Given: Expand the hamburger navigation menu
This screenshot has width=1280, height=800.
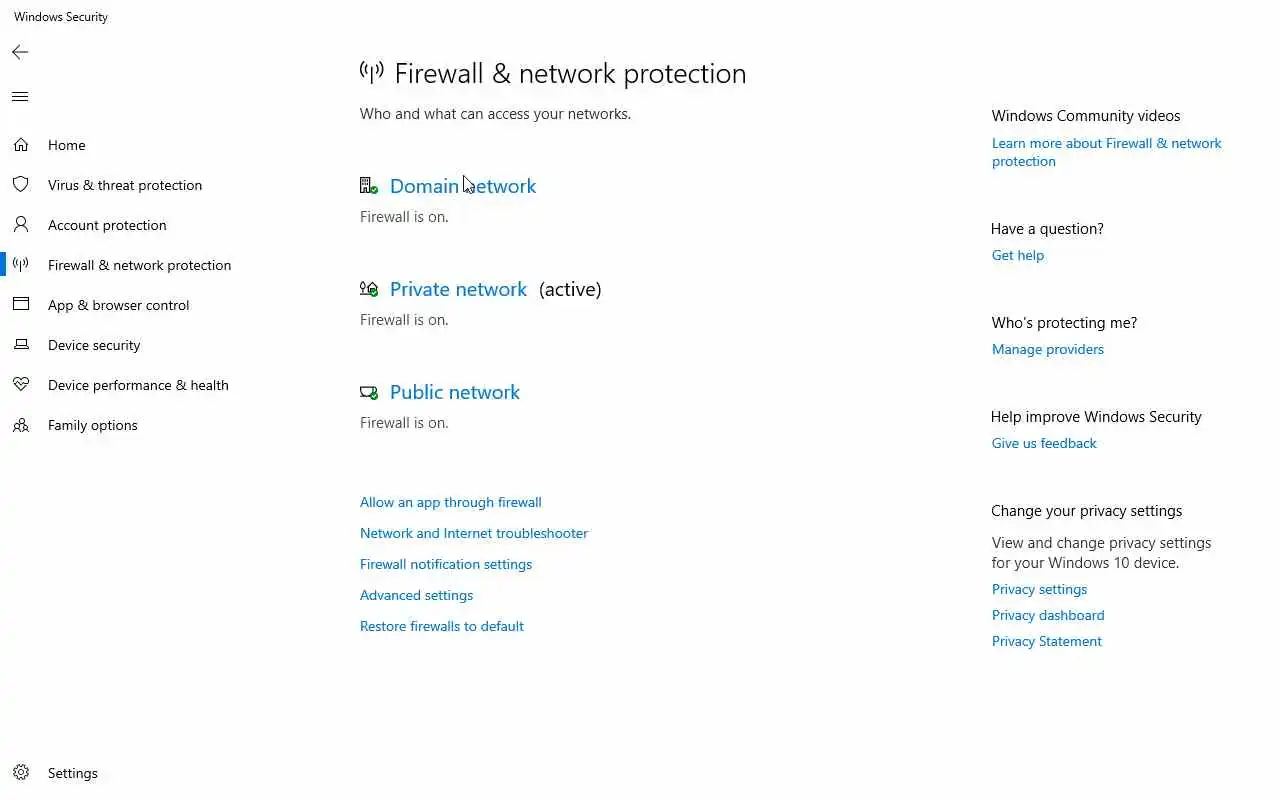Looking at the screenshot, I should tap(20, 97).
